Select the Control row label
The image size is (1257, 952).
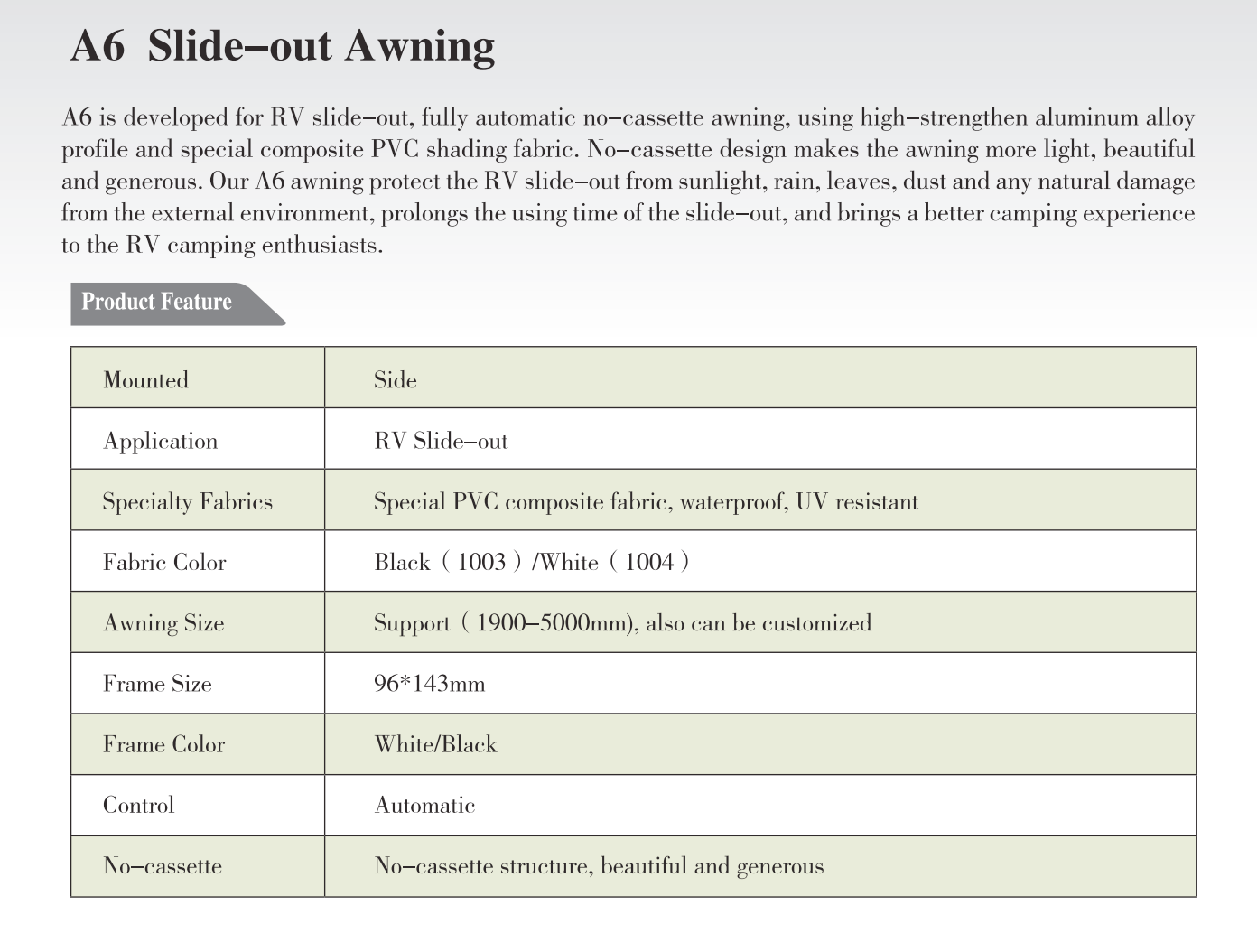click(x=138, y=805)
